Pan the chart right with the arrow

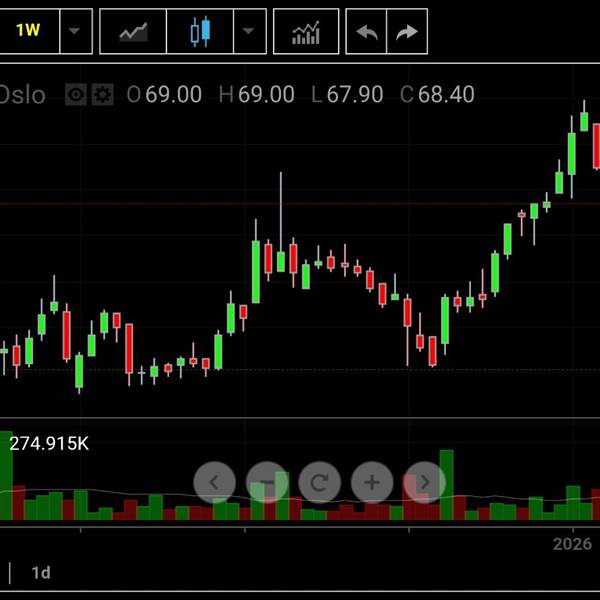[x=424, y=482]
